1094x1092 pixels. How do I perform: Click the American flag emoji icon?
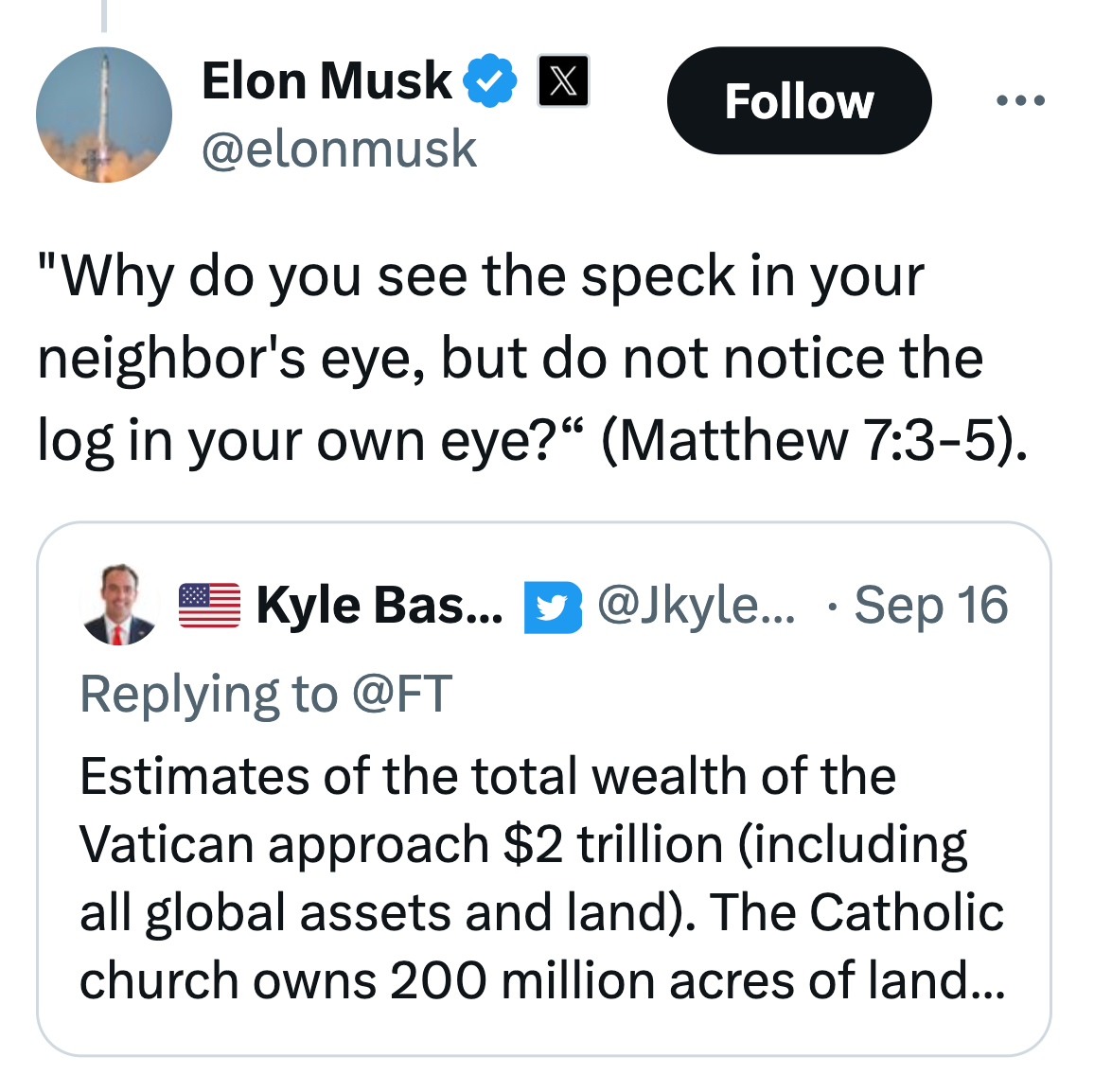coord(209,606)
